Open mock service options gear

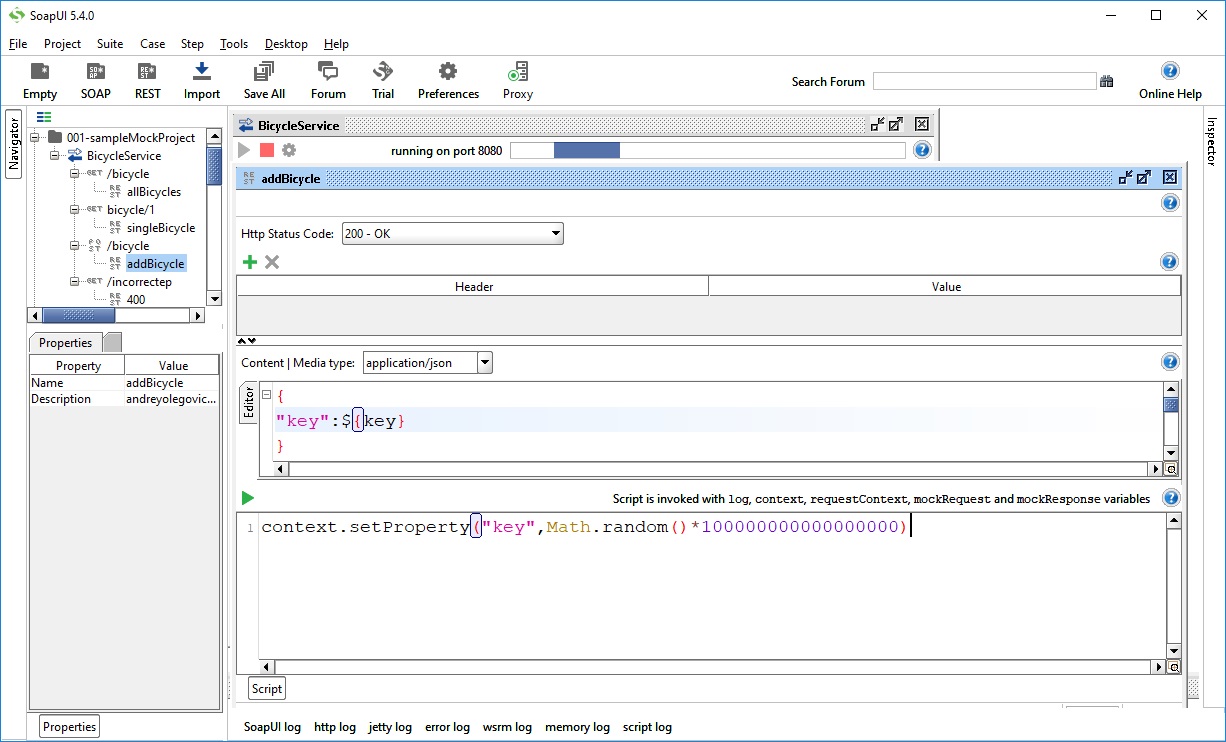tap(289, 150)
